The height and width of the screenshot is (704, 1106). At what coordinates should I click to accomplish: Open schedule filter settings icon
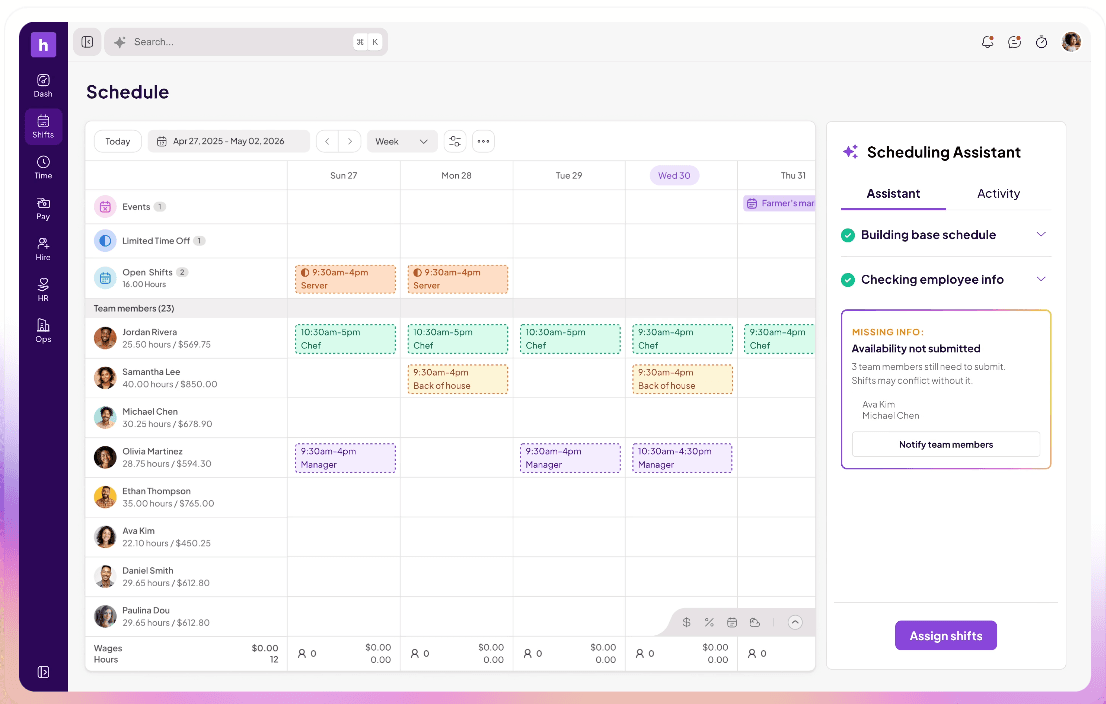pyautogui.click(x=455, y=141)
